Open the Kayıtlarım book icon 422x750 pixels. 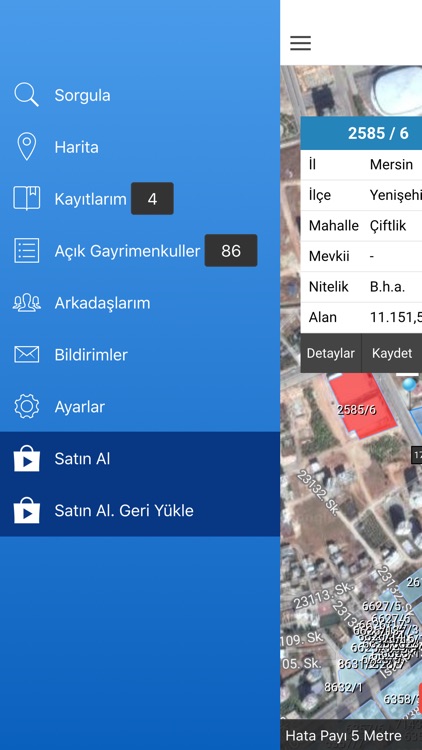click(26, 199)
